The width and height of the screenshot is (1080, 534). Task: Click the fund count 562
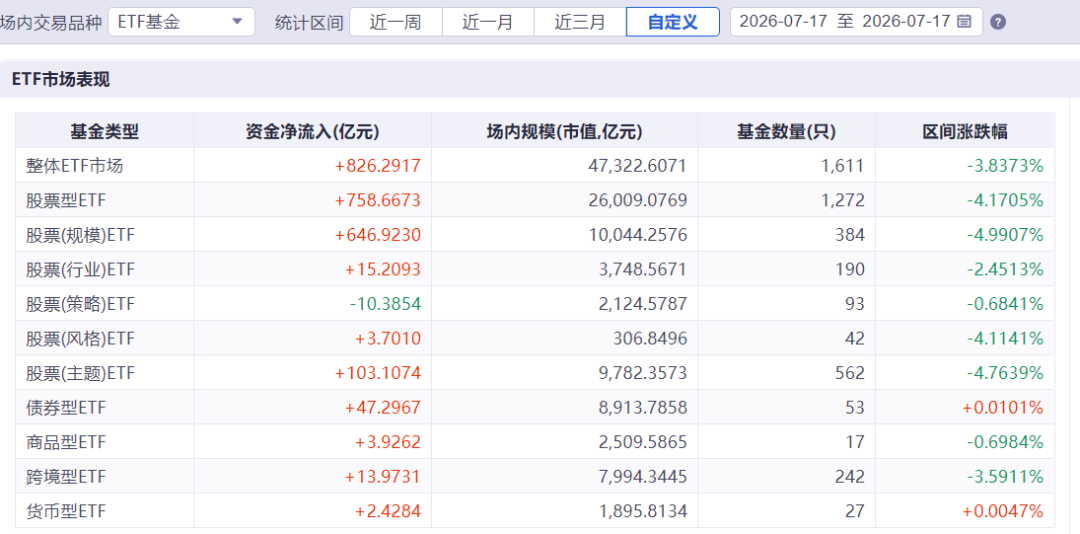(851, 373)
